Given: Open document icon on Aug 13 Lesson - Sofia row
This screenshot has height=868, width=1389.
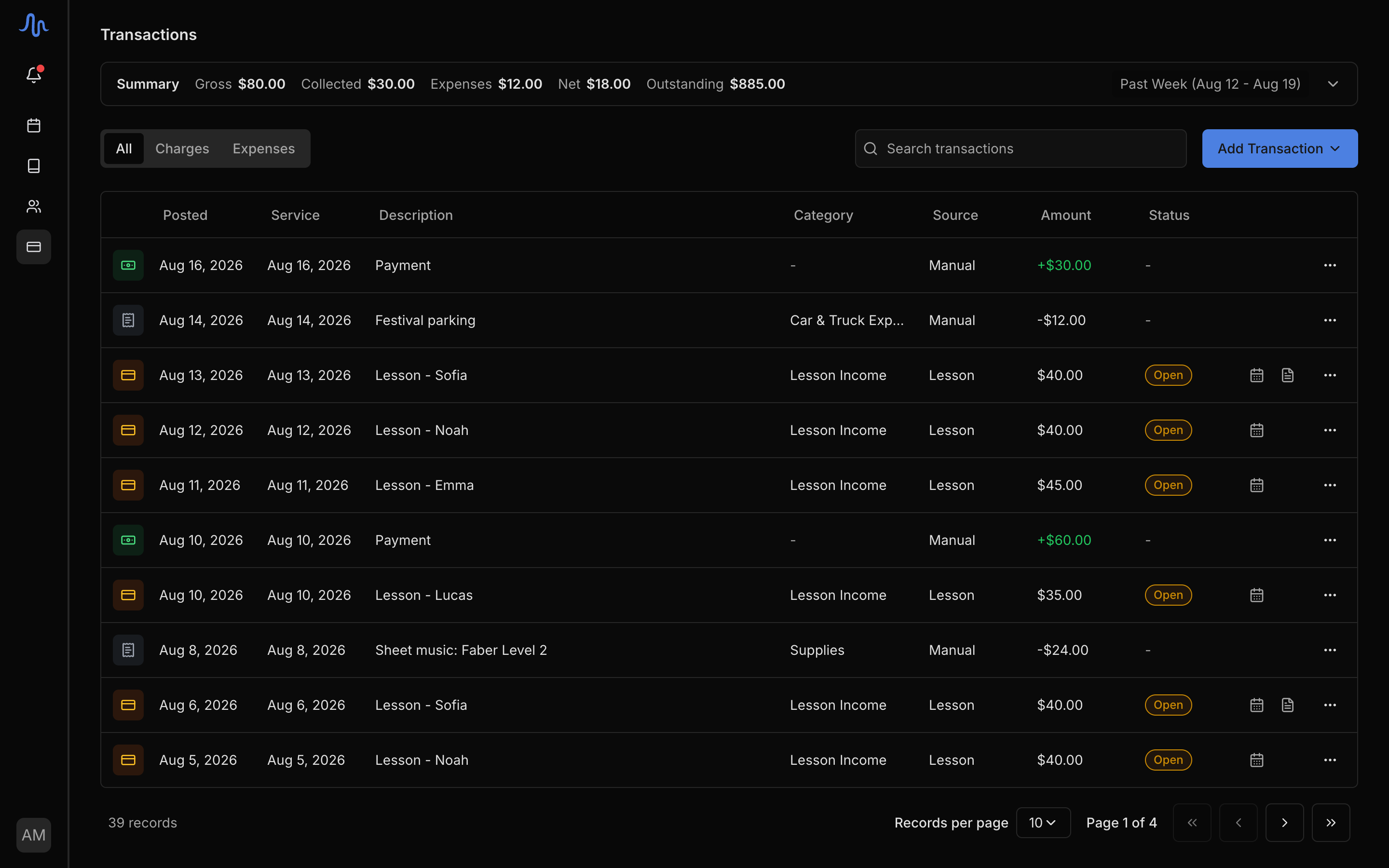Looking at the screenshot, I should click(x=1288, y=376).
